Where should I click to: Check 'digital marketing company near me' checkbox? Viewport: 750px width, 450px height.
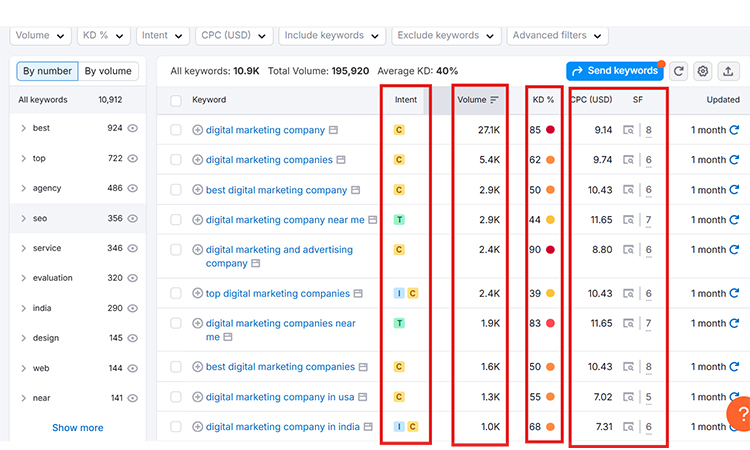coord(176,220)
